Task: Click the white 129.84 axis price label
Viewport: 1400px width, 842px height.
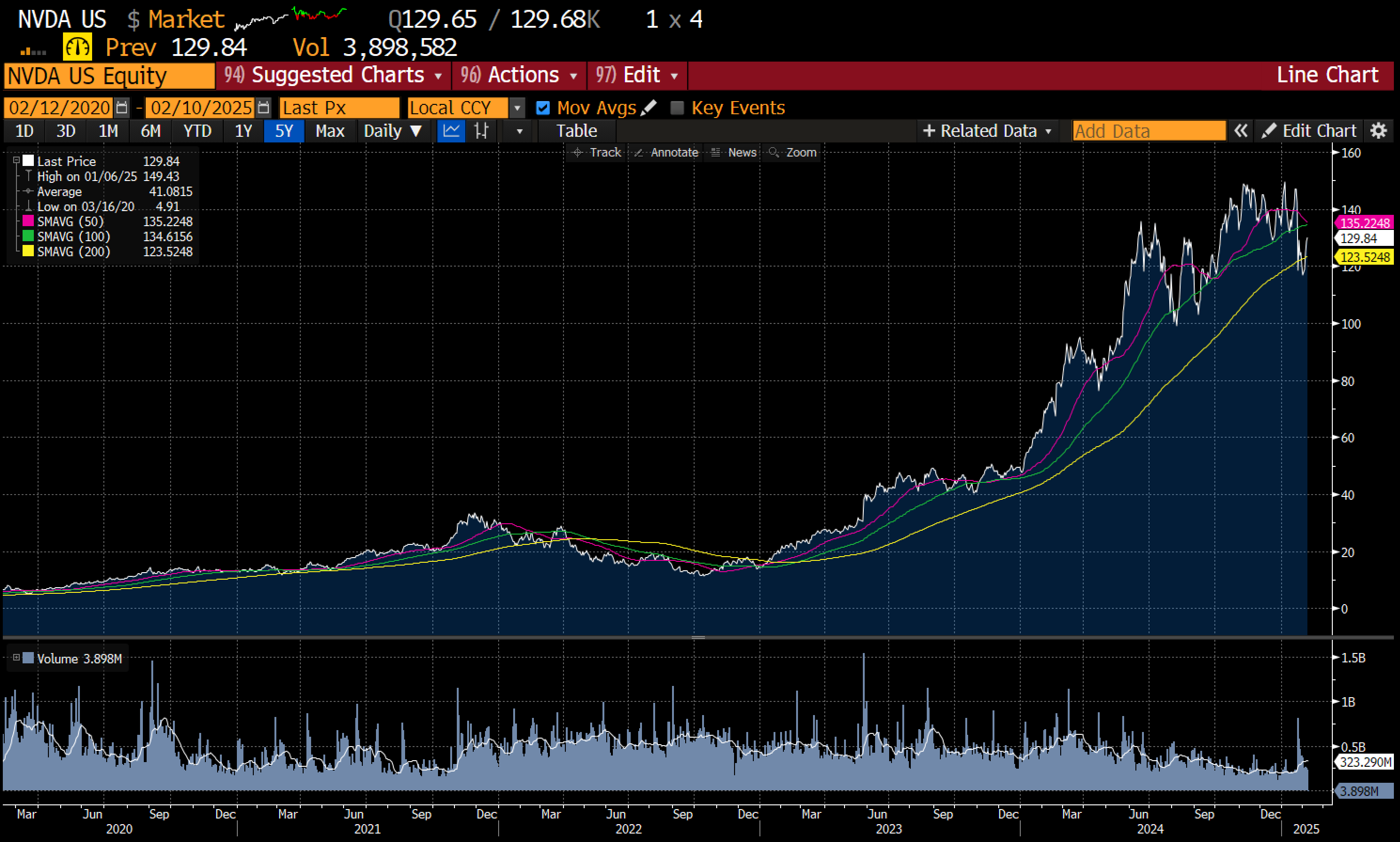Action: [1364, 238]
